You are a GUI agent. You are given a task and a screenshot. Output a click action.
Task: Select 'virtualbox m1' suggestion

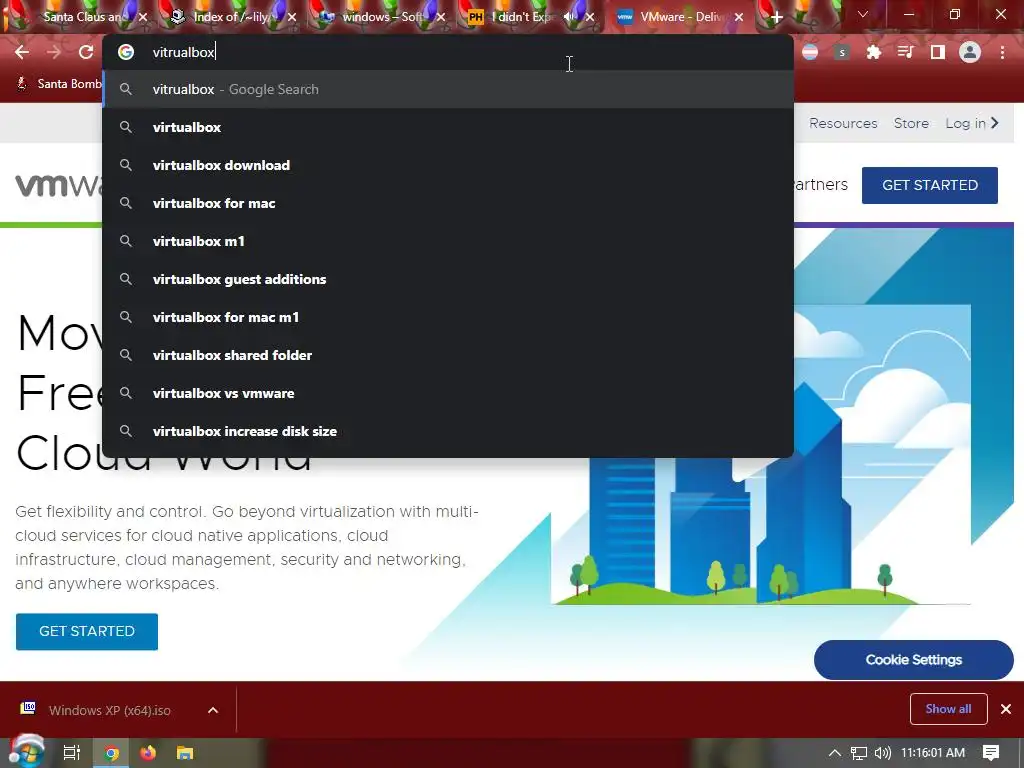point(448,241)
